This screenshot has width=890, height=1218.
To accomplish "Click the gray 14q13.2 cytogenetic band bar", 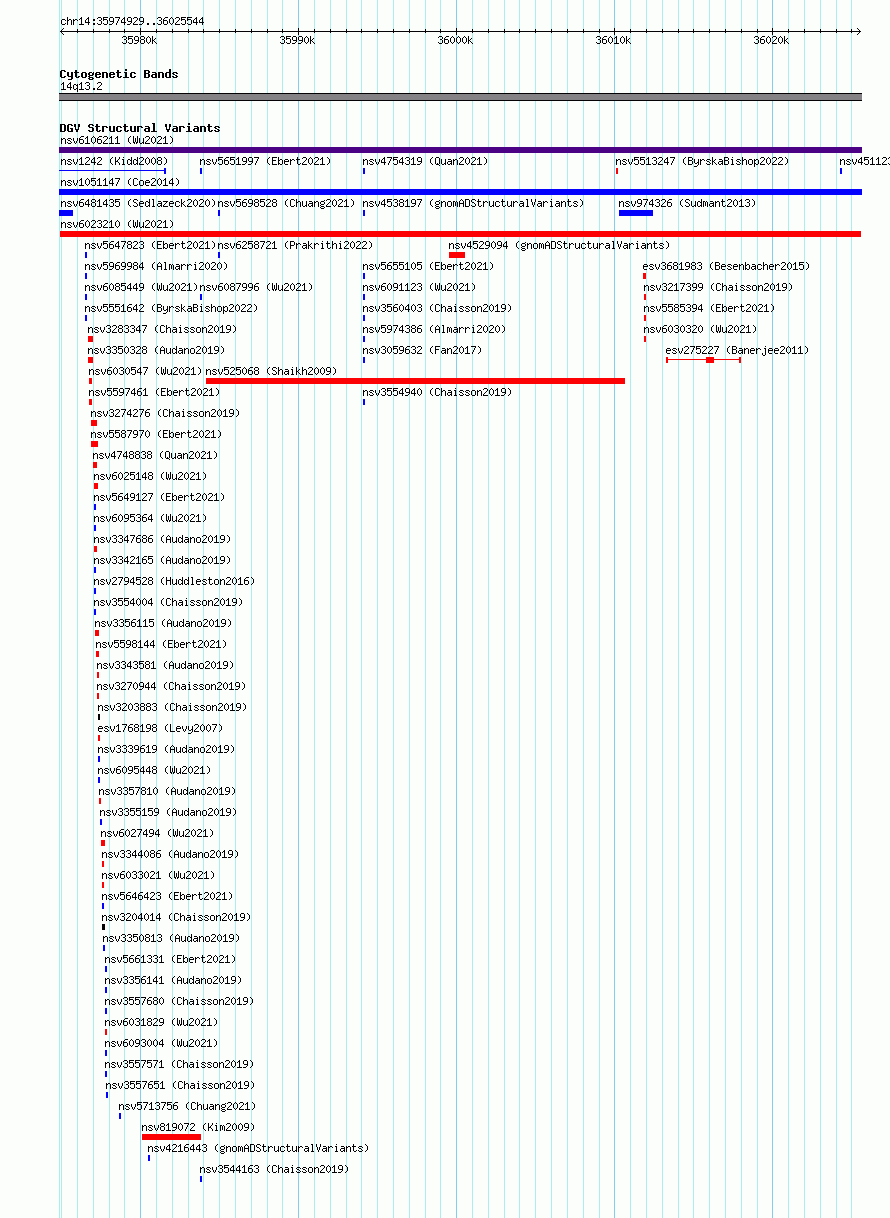I will point(460,97).
